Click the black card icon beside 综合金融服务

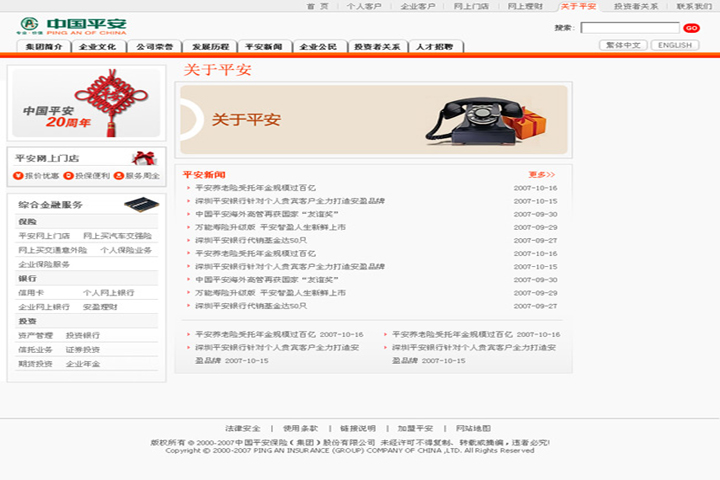[141, 204]
